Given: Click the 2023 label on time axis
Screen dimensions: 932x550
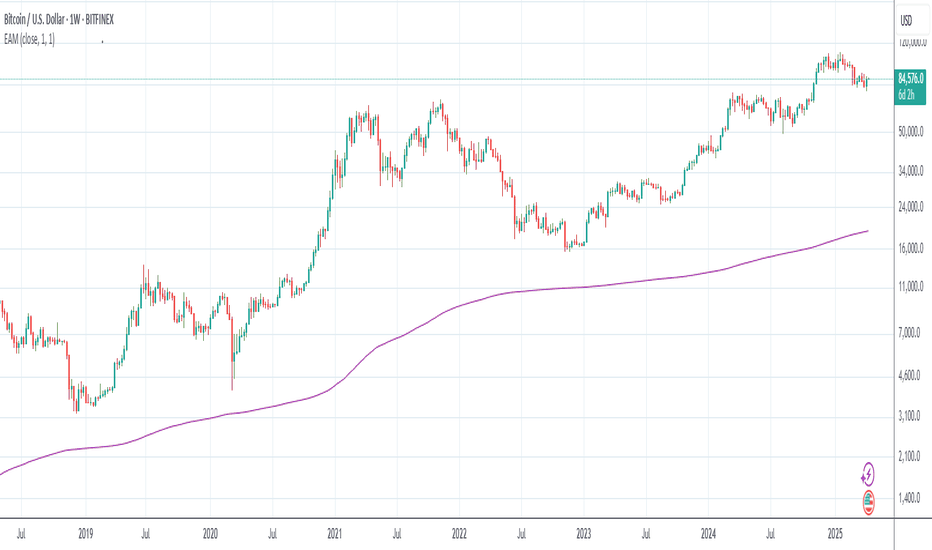Looking at the screenshot, I should tap(584, 534).
